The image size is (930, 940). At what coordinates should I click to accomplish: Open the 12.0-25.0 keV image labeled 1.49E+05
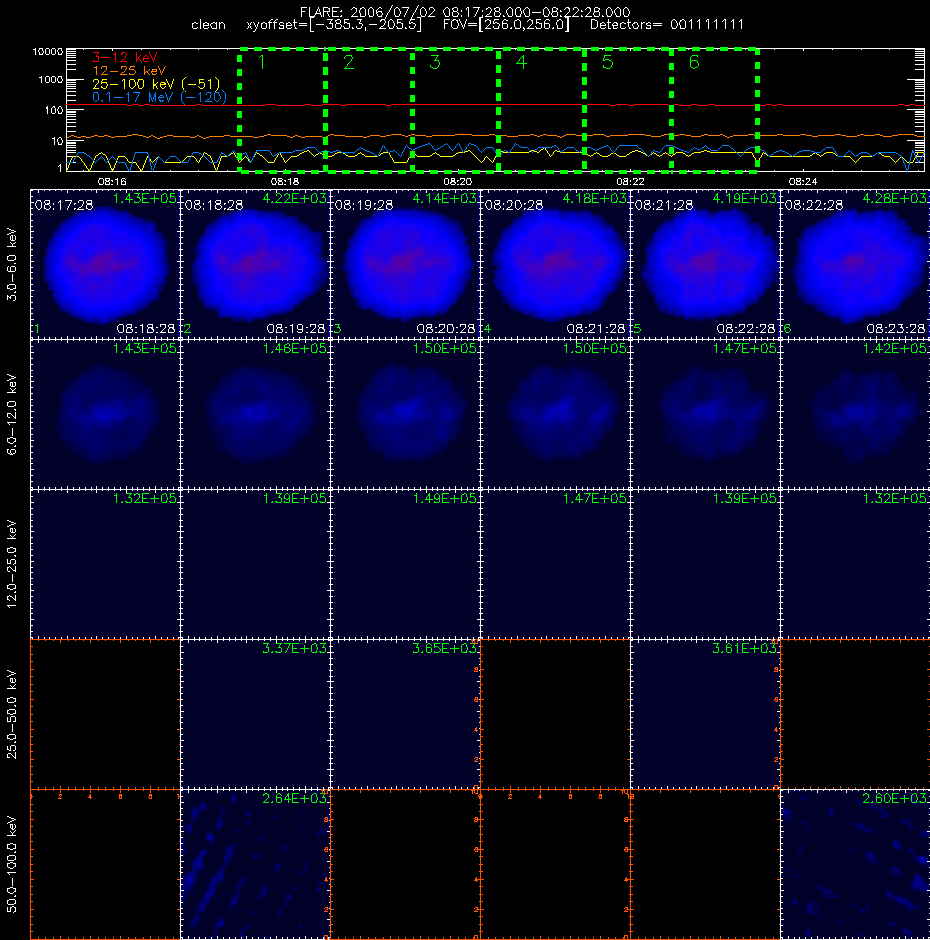(405, 564)
